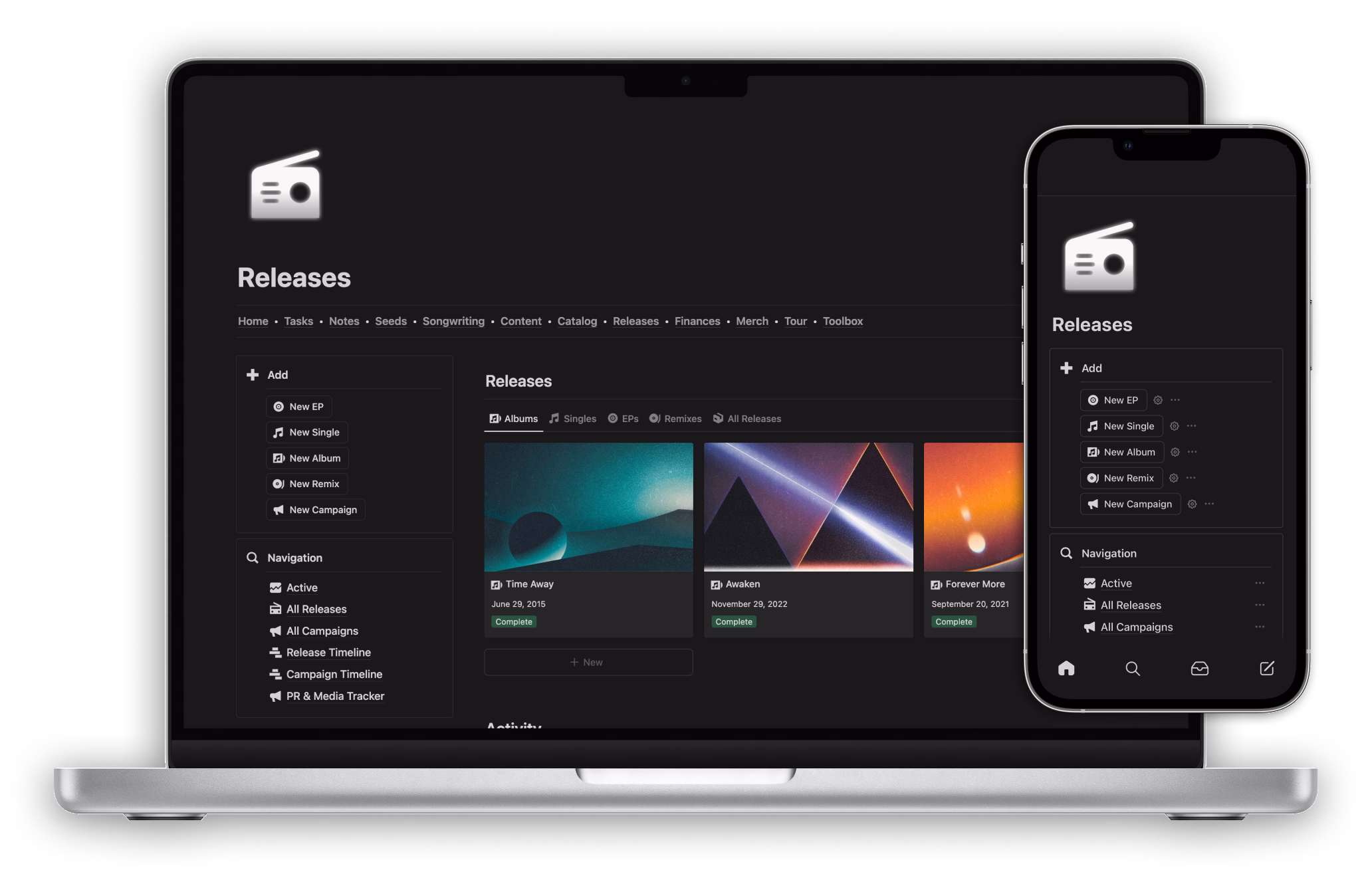Tap the home icon in the phone bottom bar
1372x872 pixels.
(1066, 668)
